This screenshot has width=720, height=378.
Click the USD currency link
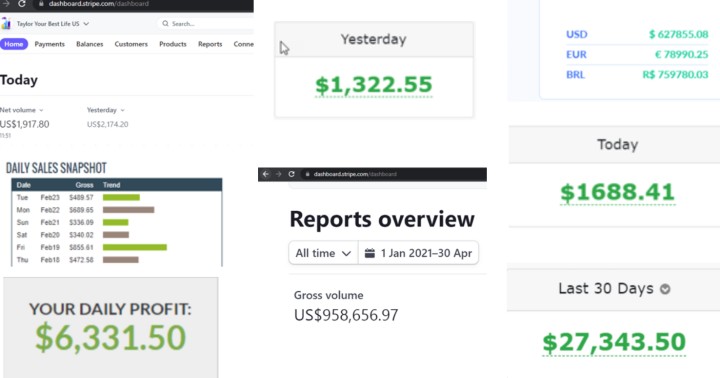tap(577, 34)
